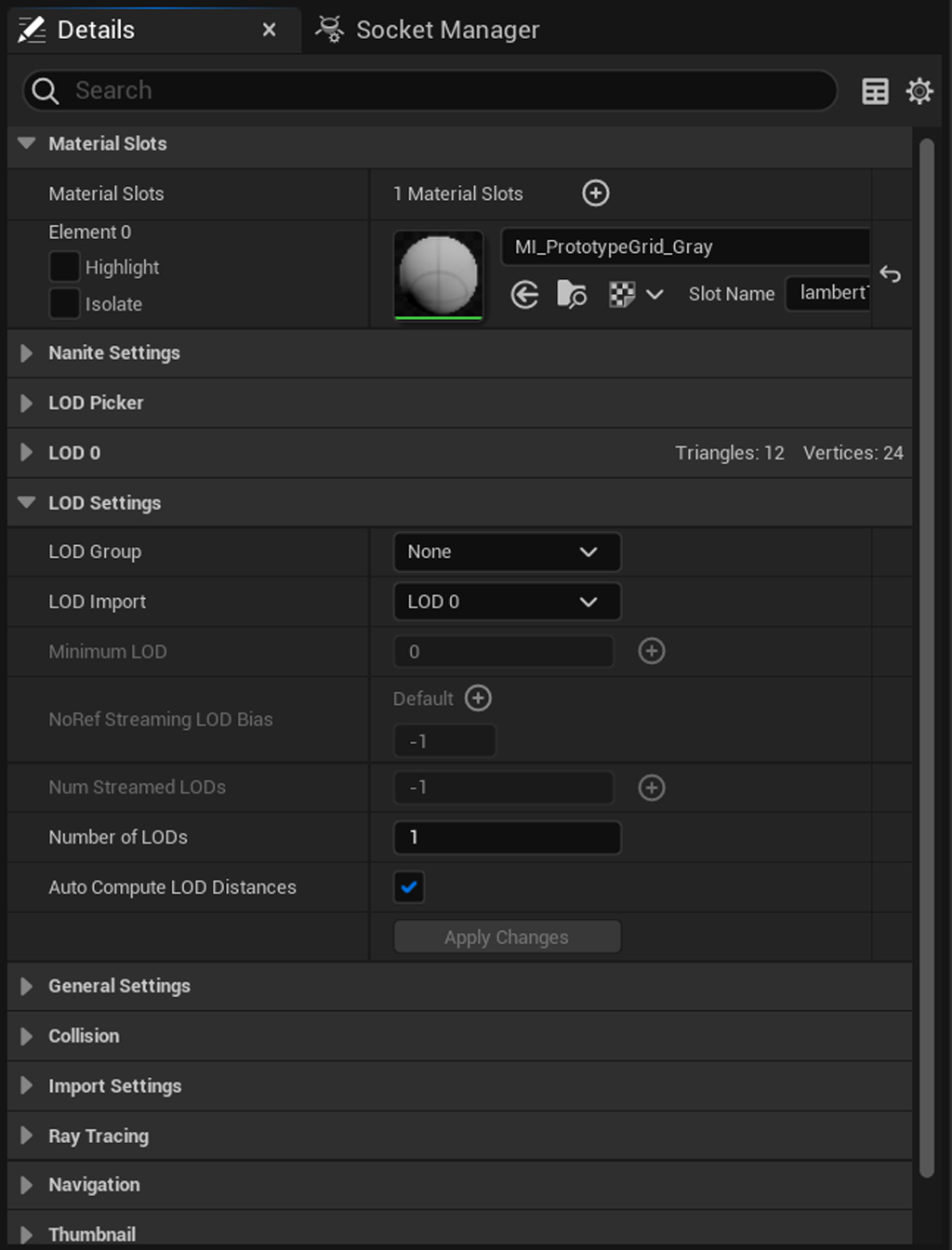Click the material sphere thumbnail

pos(439,275)
